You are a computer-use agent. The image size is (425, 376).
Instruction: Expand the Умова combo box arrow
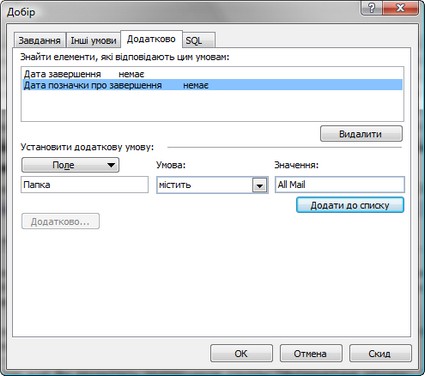point(260,185)
